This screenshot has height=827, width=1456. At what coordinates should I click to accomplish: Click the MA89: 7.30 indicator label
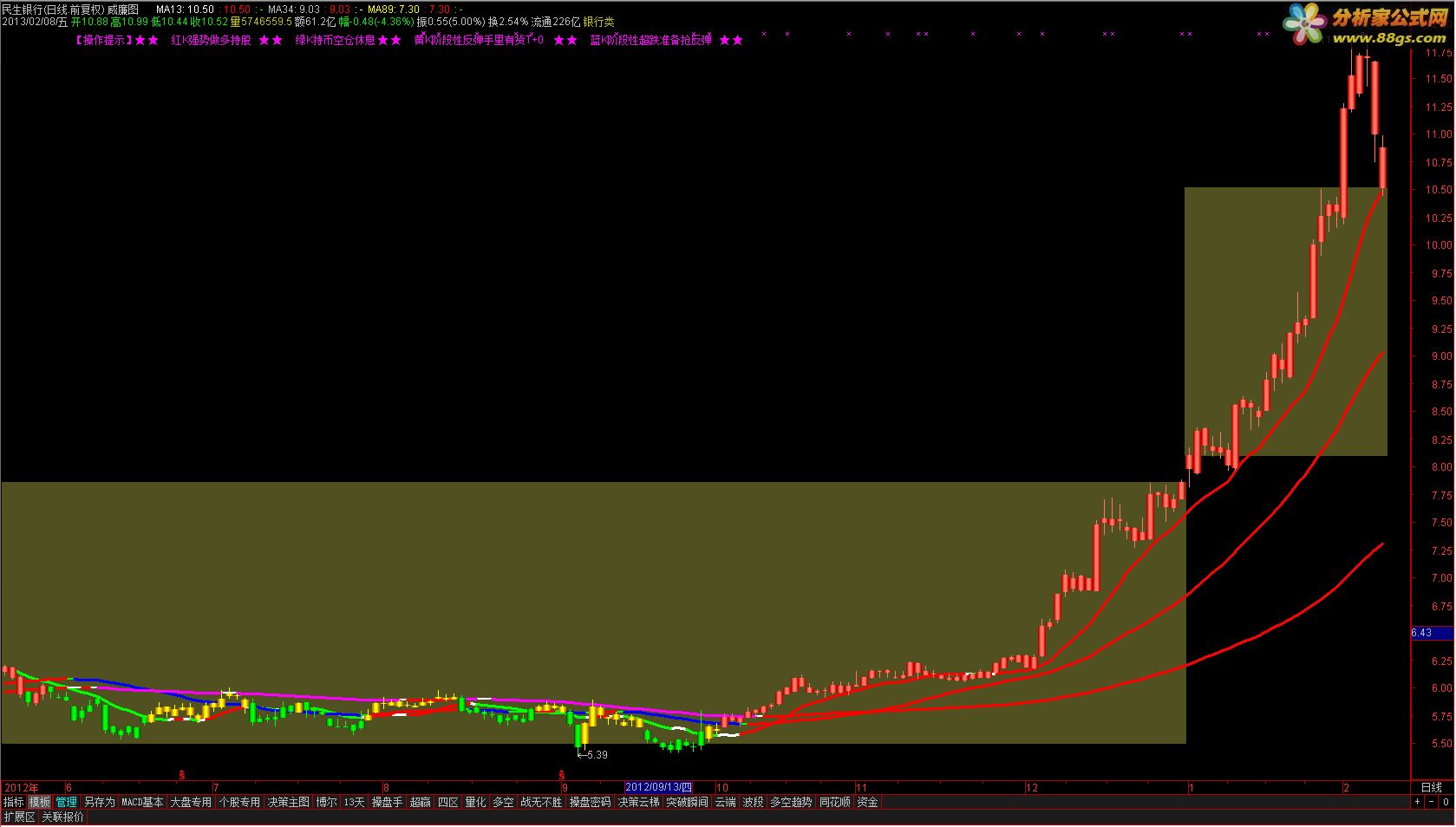(394, 10)
